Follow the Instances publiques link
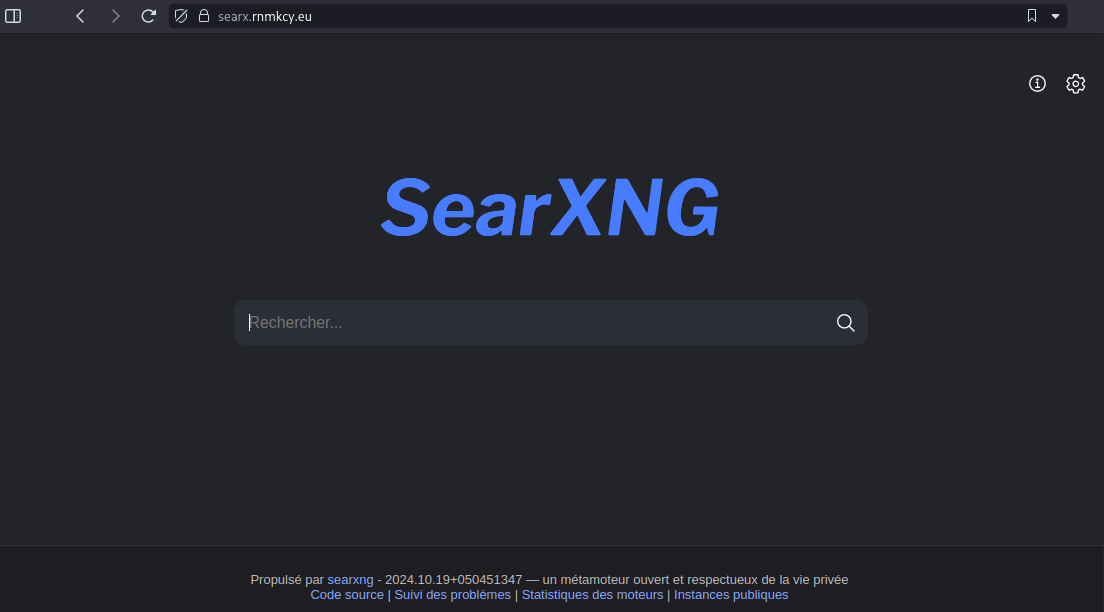1104x612 pixels. 731,595
